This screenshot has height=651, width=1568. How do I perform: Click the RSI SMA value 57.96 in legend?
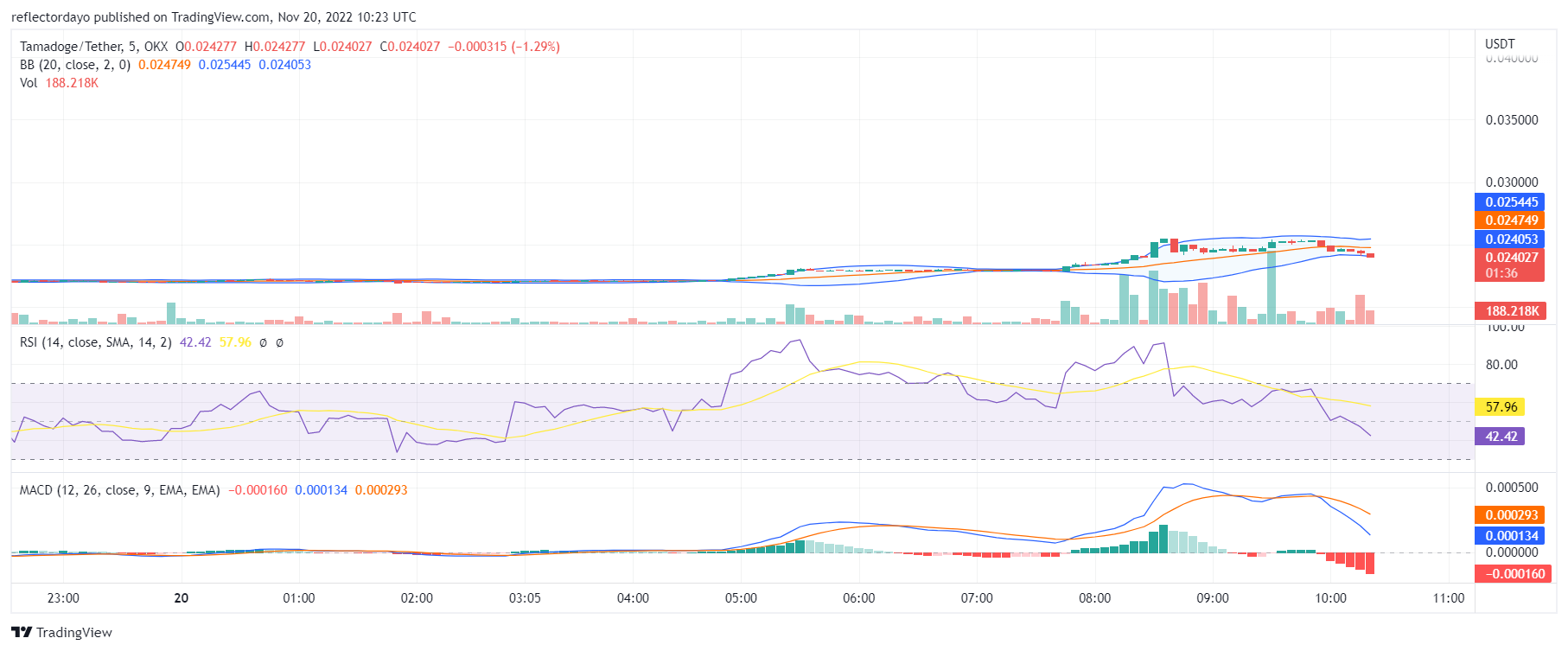click(235, 342)
